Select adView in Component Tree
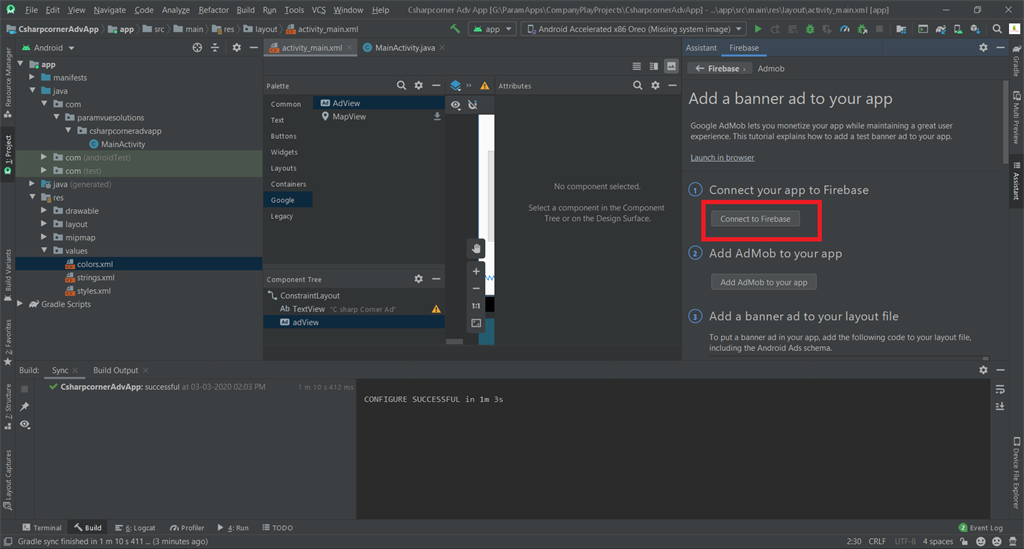Viewport: 1024px width, 549px height. [354, 322]
